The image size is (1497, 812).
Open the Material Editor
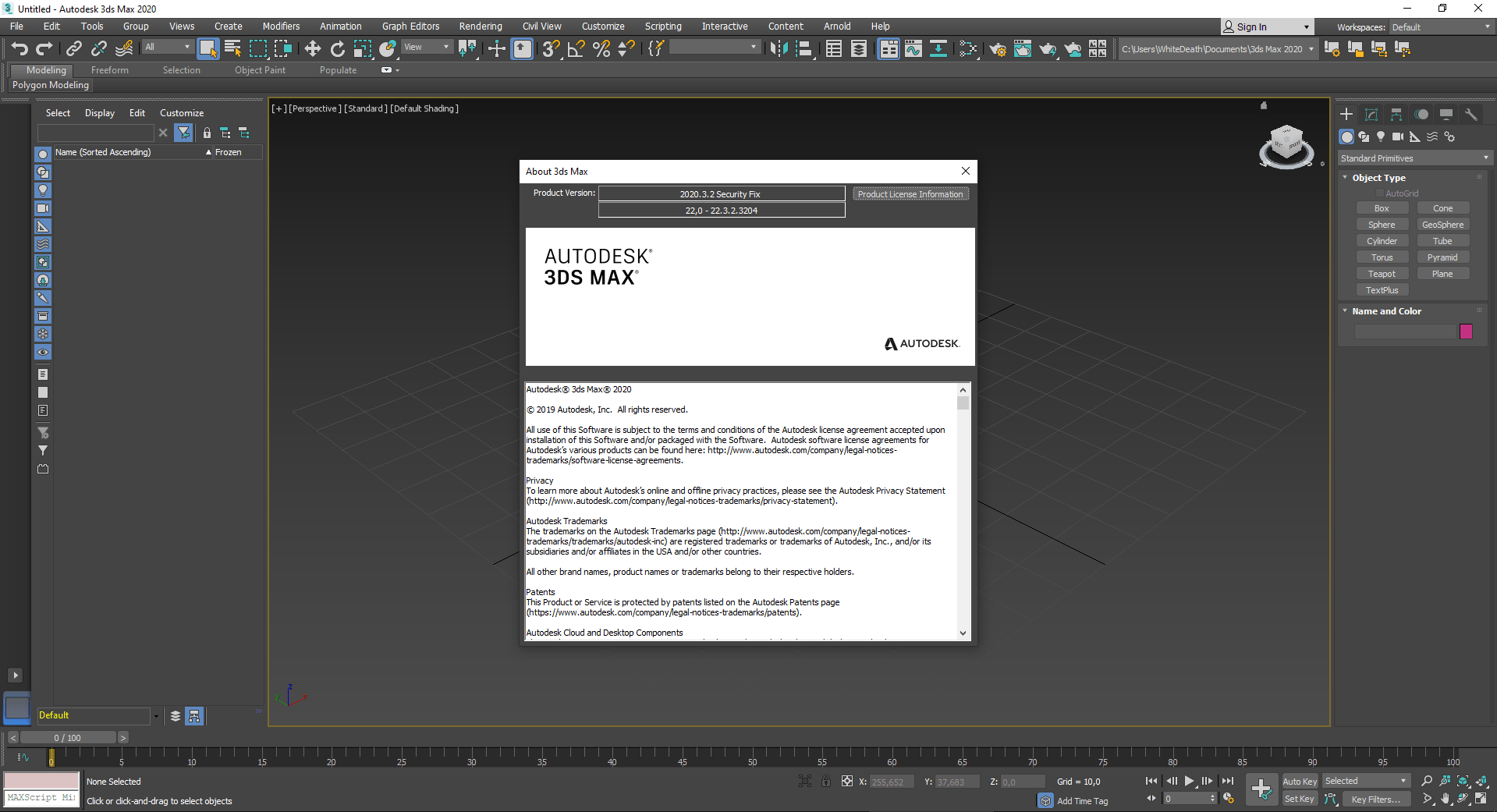click(968, 49)
